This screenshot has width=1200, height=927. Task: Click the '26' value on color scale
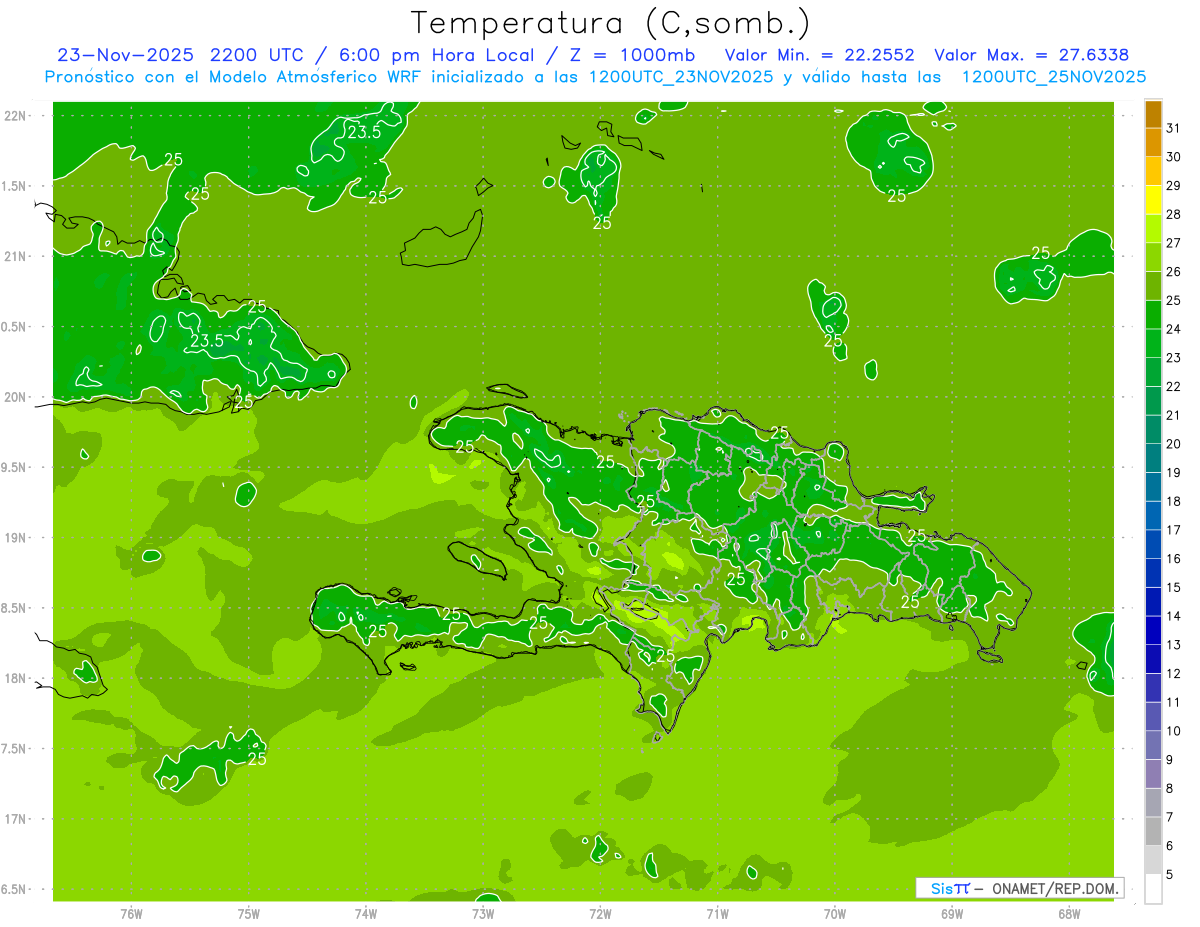(x=1174, y=272)
